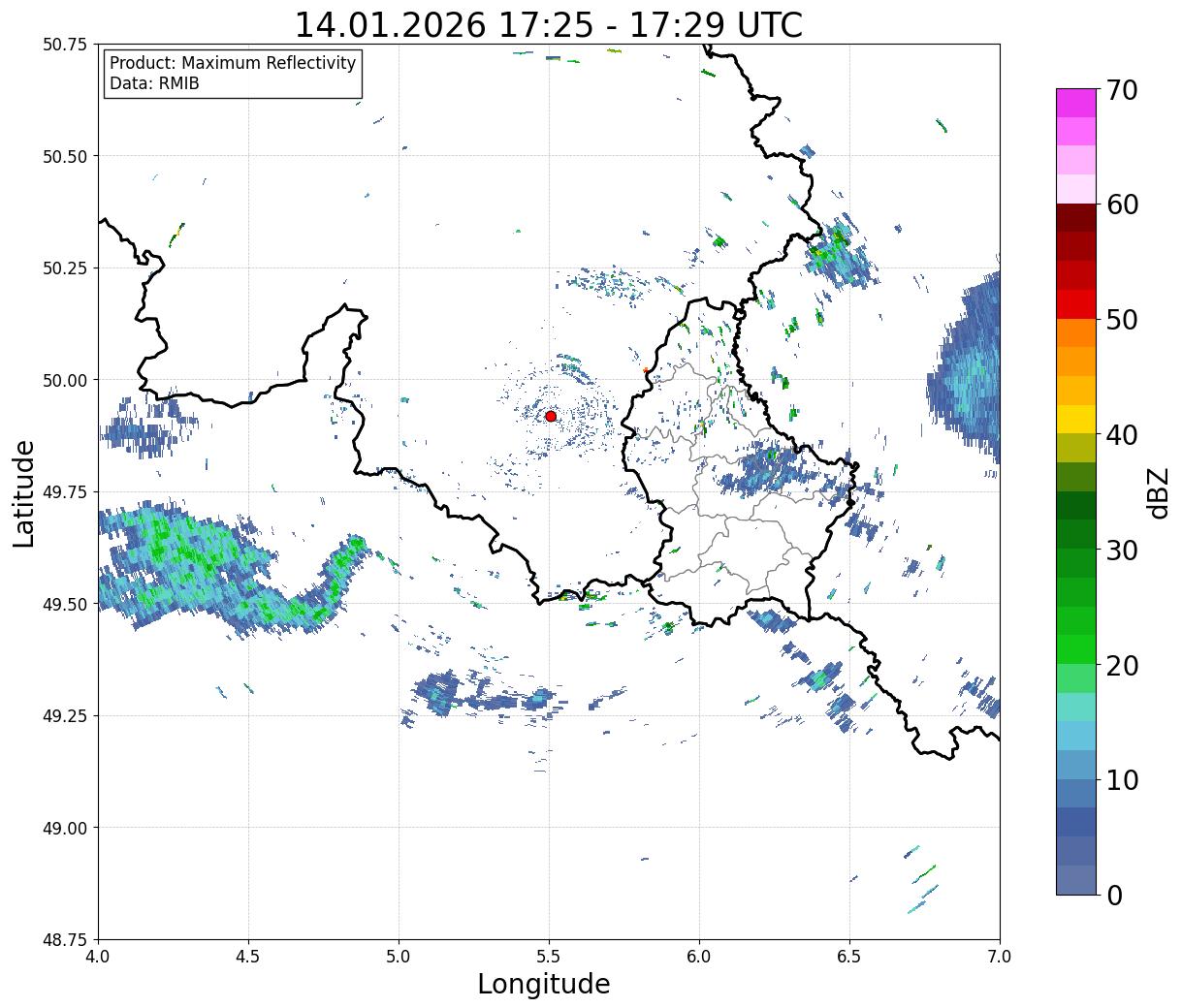Click longitude tick label 4.5
Screen dimensions: 1182x1008
point(248,956)
